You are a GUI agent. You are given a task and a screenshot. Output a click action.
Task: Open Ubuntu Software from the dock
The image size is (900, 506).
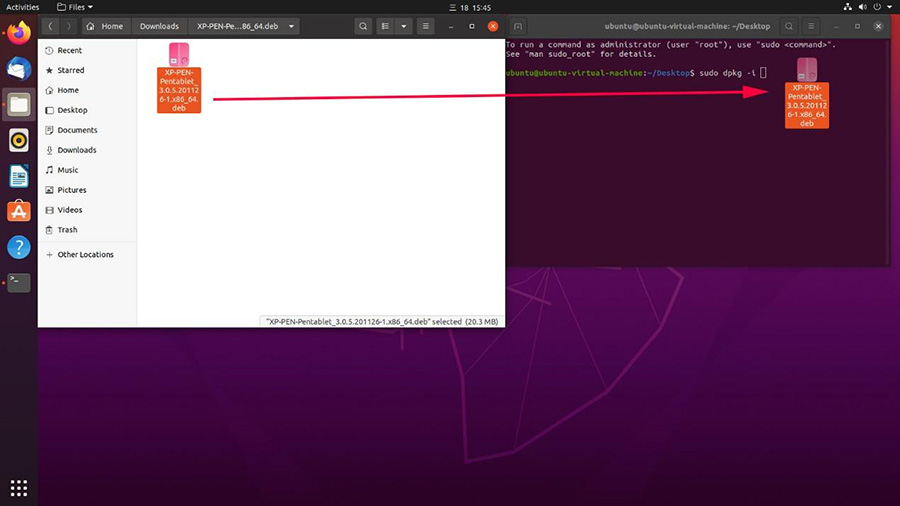[x=18, y=211]
